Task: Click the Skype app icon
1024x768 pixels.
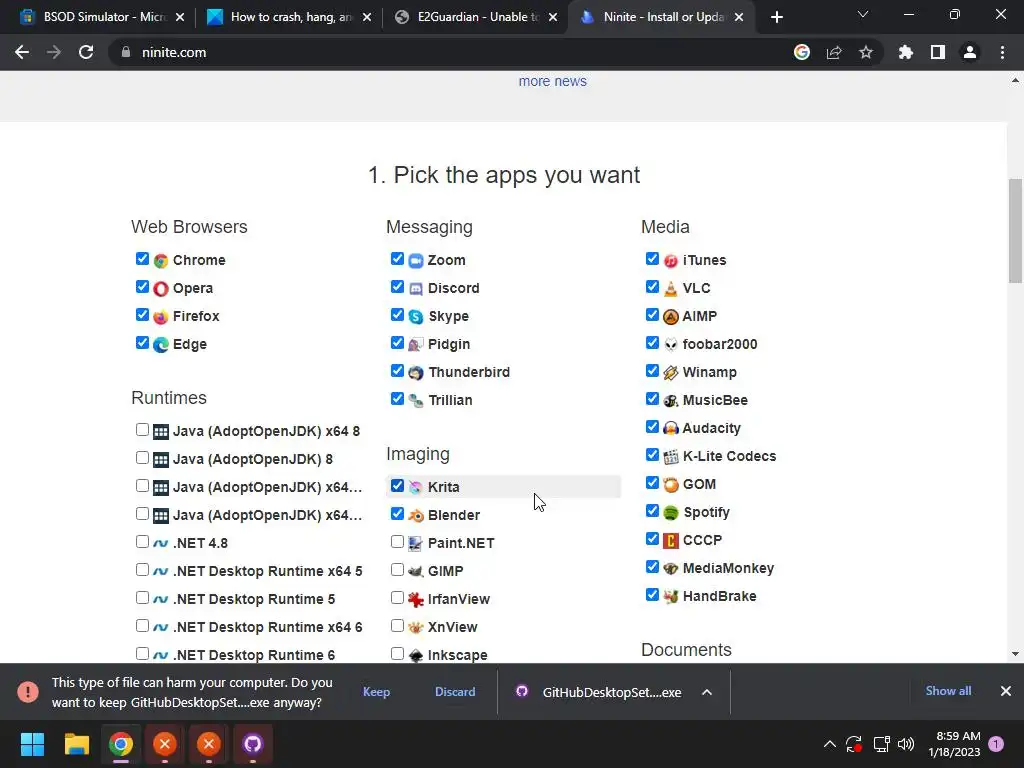Action: coord(416,317)
